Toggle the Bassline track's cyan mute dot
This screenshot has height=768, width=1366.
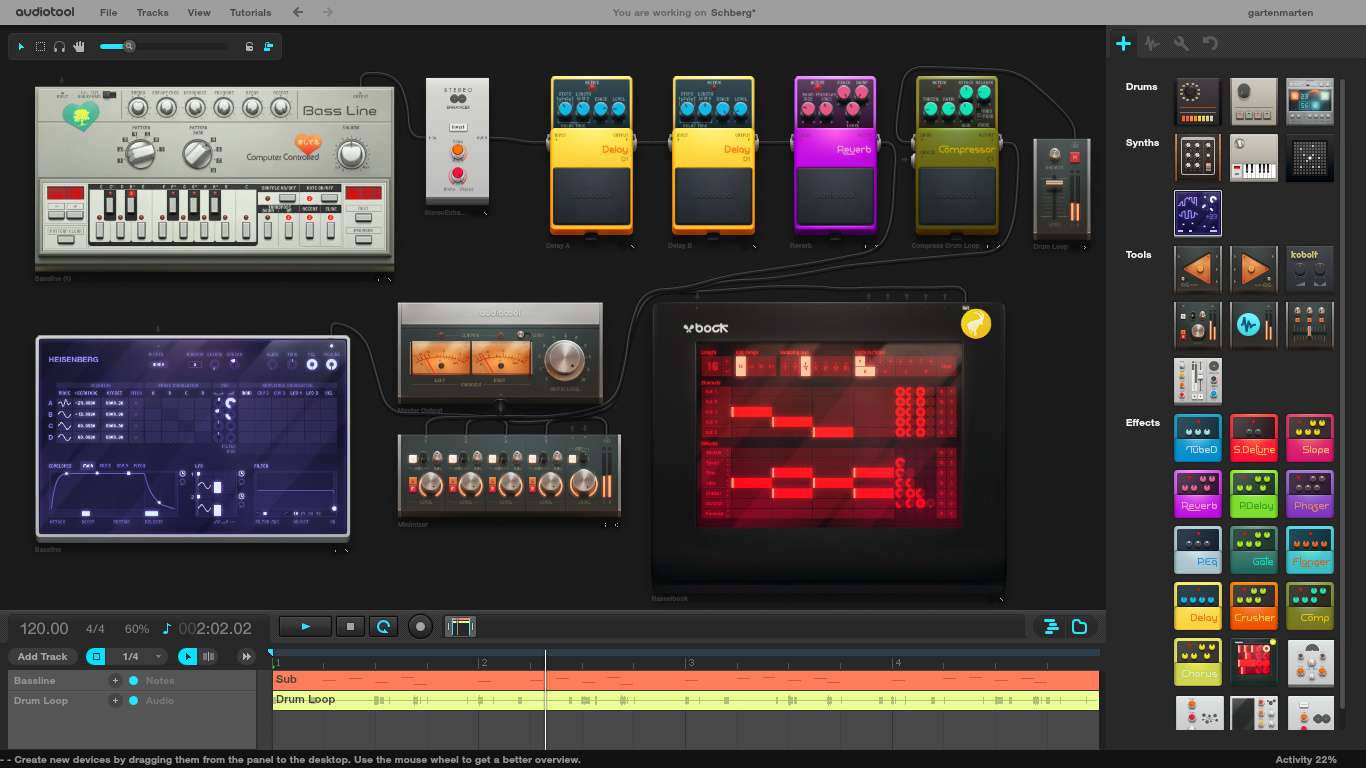pyautogui.click(x=133, y=680)
